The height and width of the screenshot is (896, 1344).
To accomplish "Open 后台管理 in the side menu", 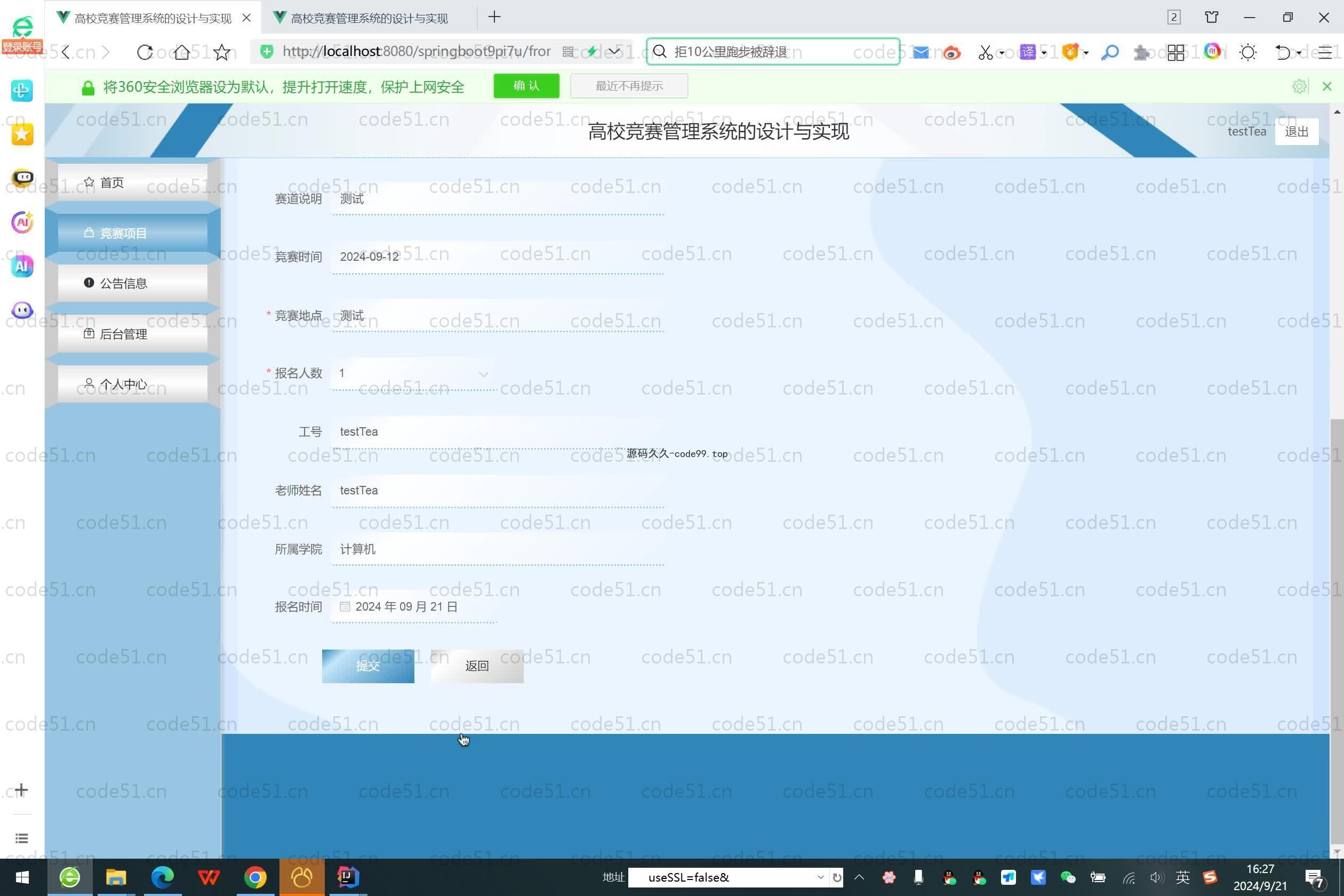I will [x=133, y=334].
